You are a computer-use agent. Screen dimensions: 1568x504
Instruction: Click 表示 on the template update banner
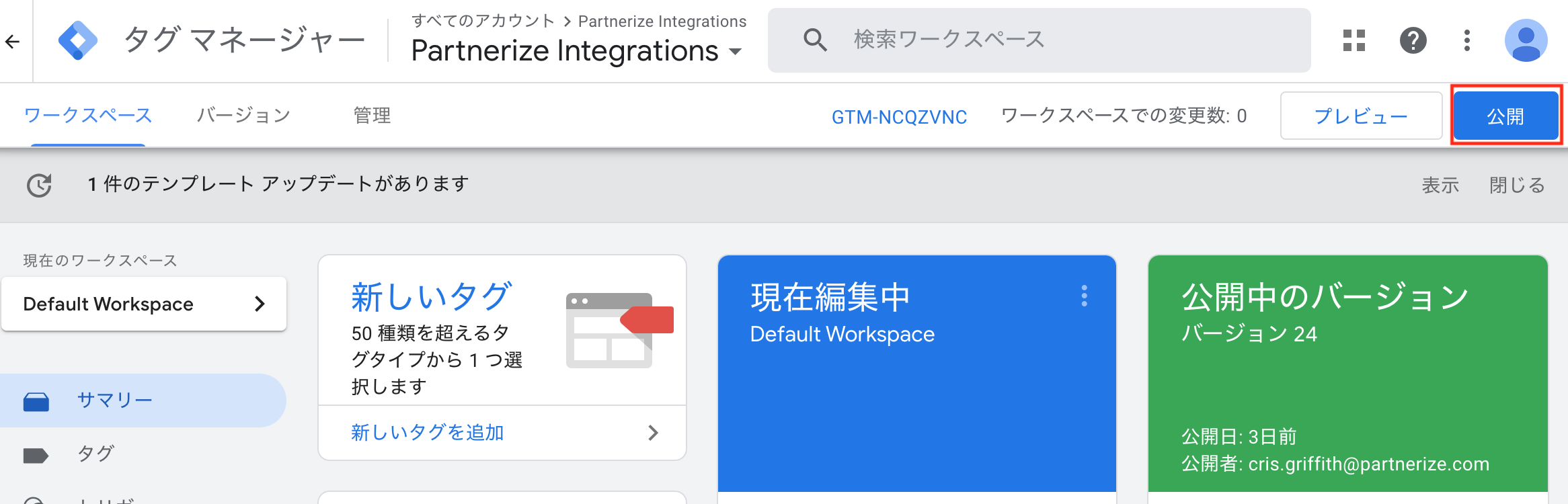click(1440, 185)
